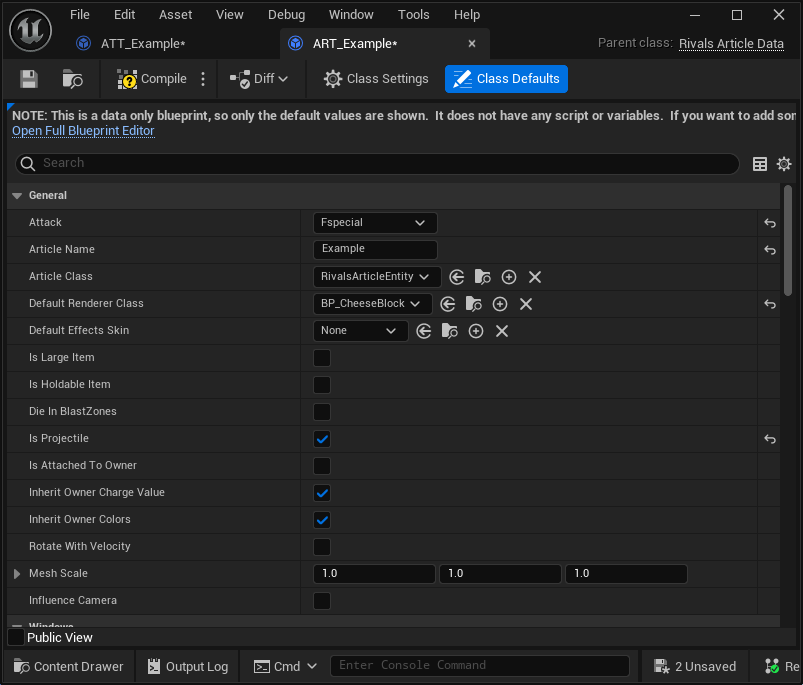The image size is (803, 685).
Task: Open the Asset menu
Action: (175, 15)
